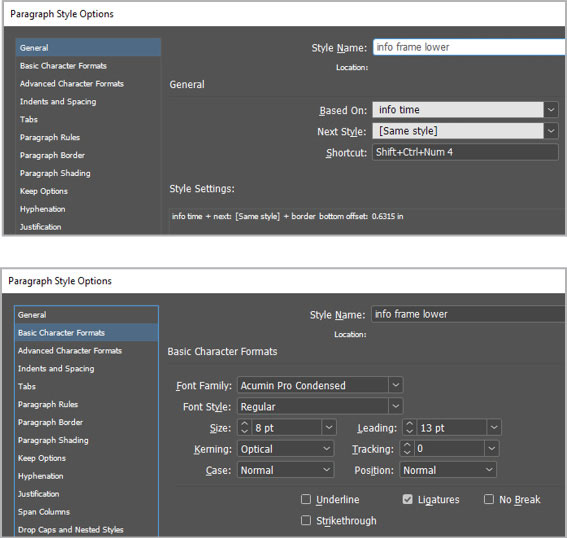Tick the Strikethrough checkbox

(x=306, y=520)
